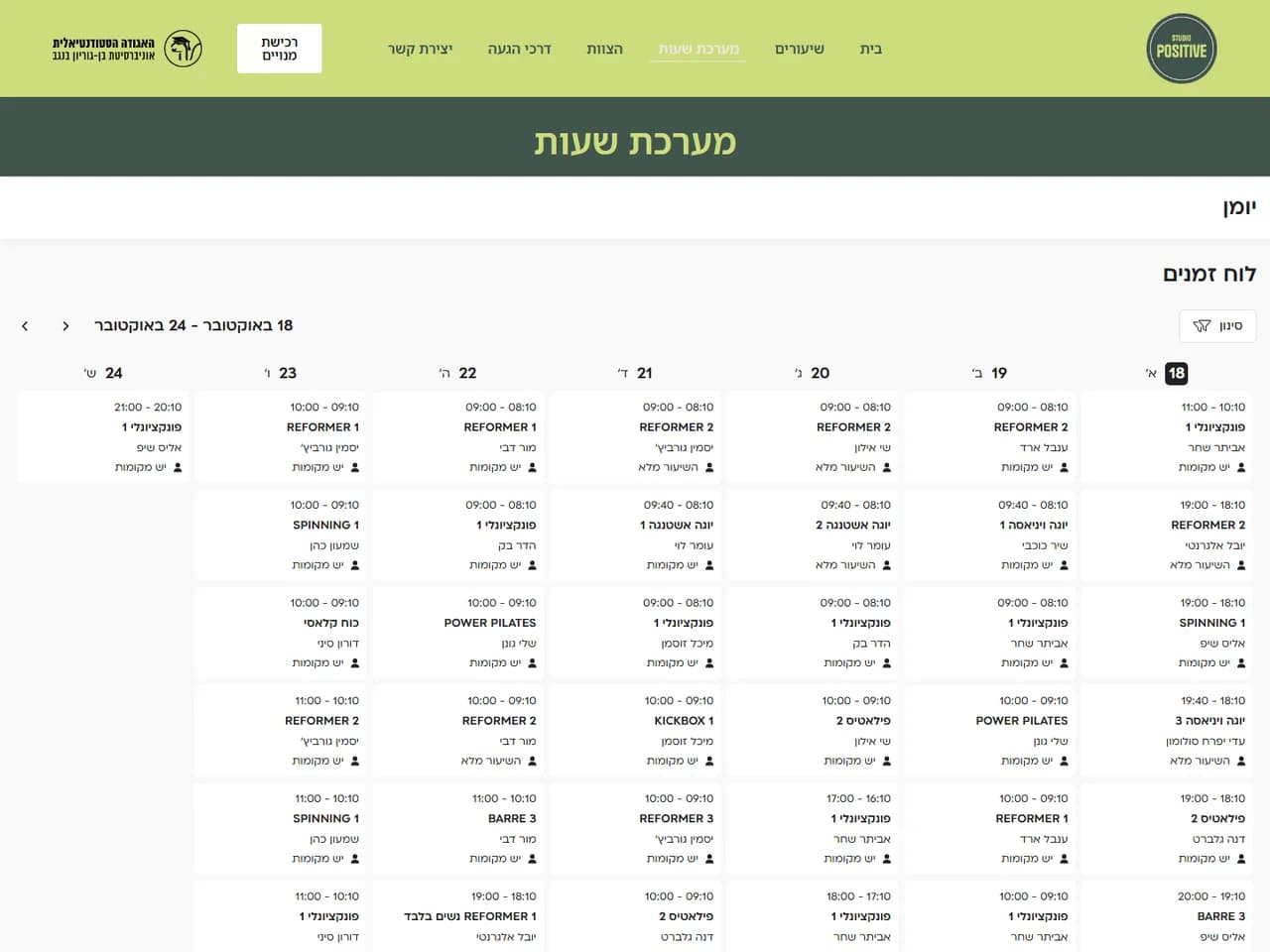Image resolution: width=1270 pixels, height=952 pixels.
Task: Open the סינון filter button
Action: (x=1217, y=325)
